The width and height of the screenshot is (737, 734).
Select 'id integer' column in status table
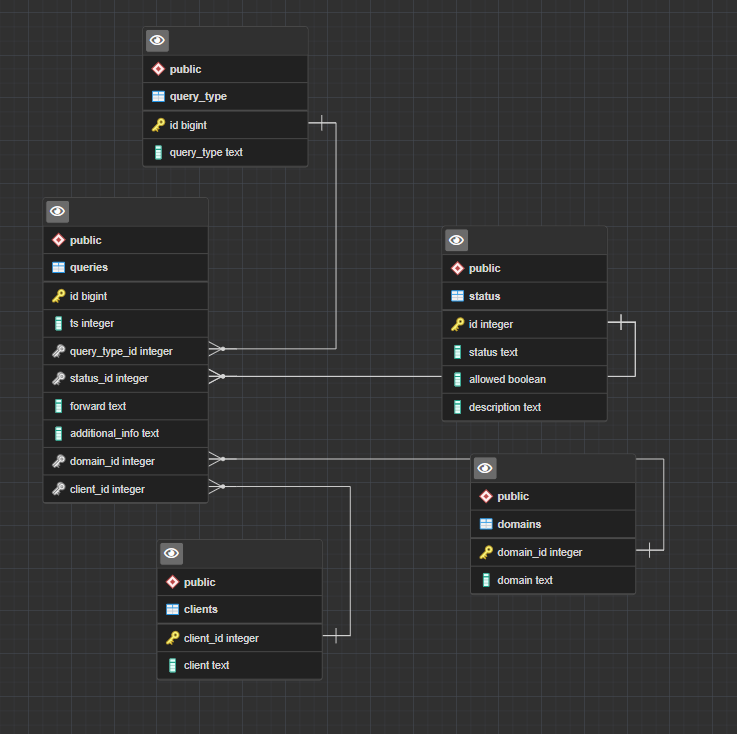tap(525, 324)
